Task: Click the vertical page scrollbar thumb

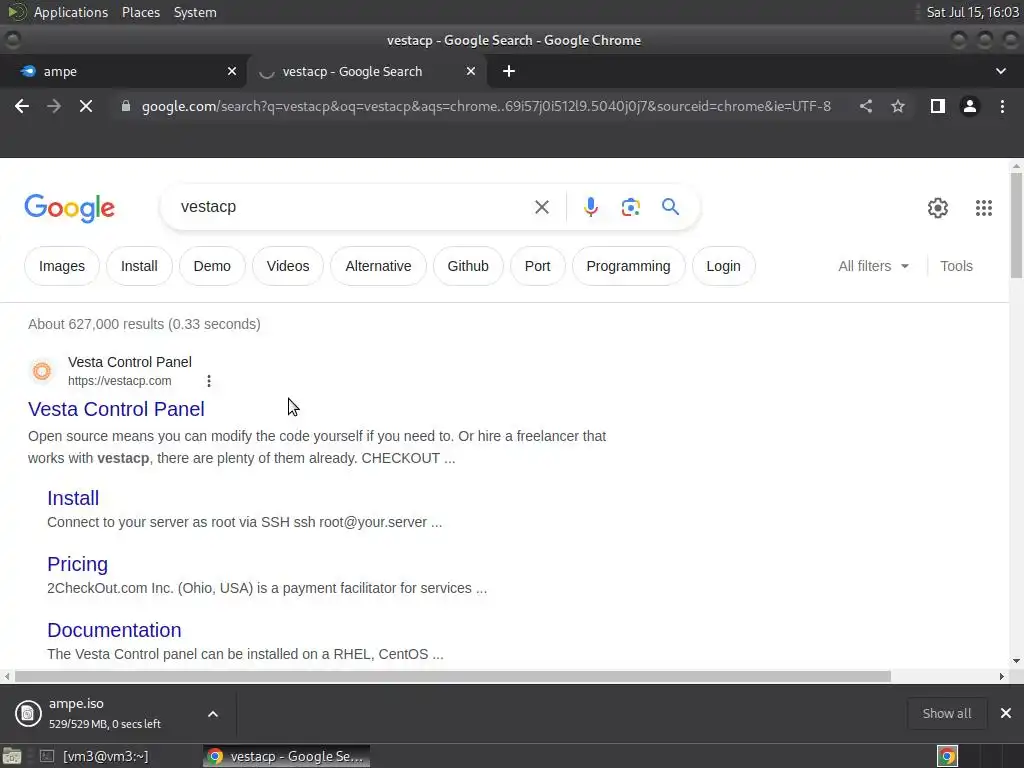Action: point(1016,225)
